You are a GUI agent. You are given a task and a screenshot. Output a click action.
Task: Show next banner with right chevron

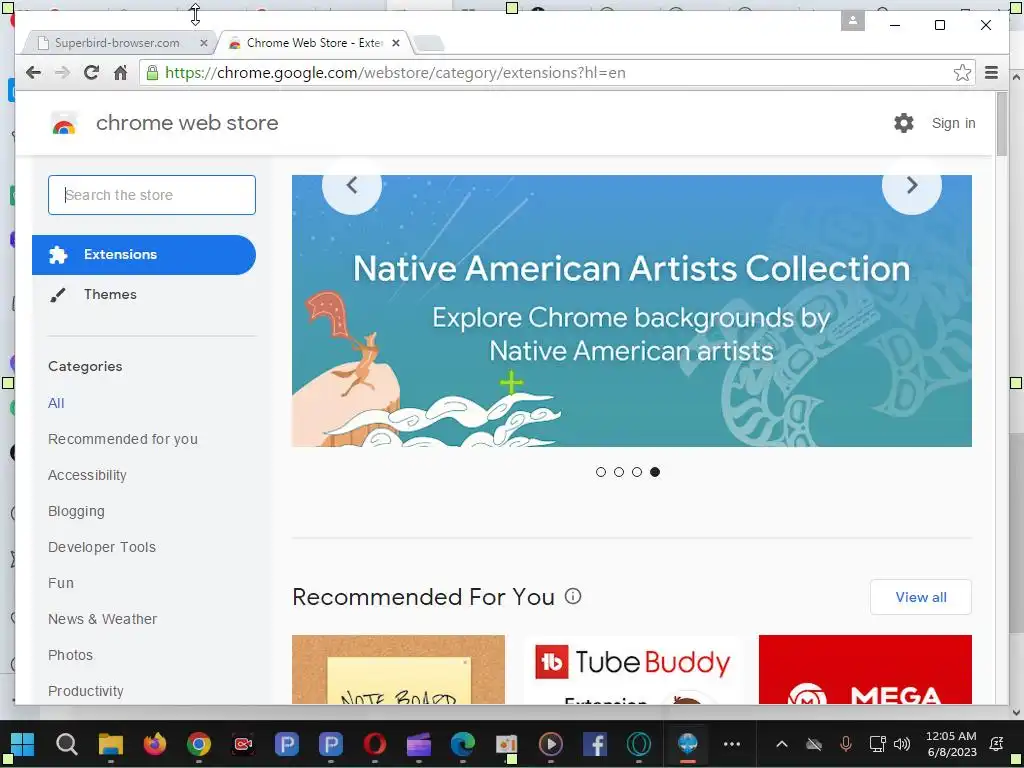click(x=912, y=185)
